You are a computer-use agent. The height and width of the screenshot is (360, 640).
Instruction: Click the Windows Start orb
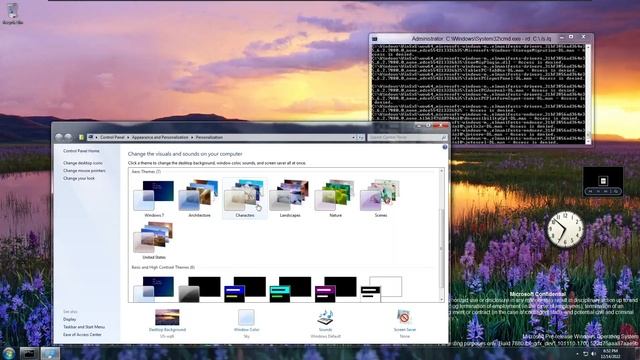[9, 353]
